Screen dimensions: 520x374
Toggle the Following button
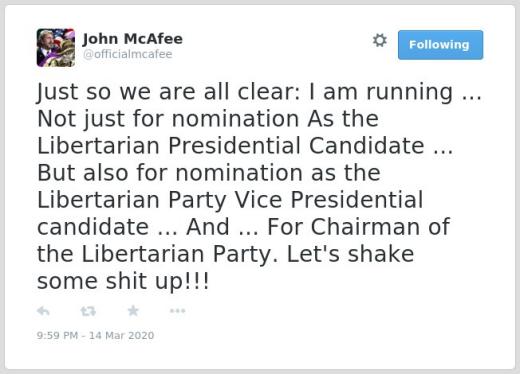440,45
